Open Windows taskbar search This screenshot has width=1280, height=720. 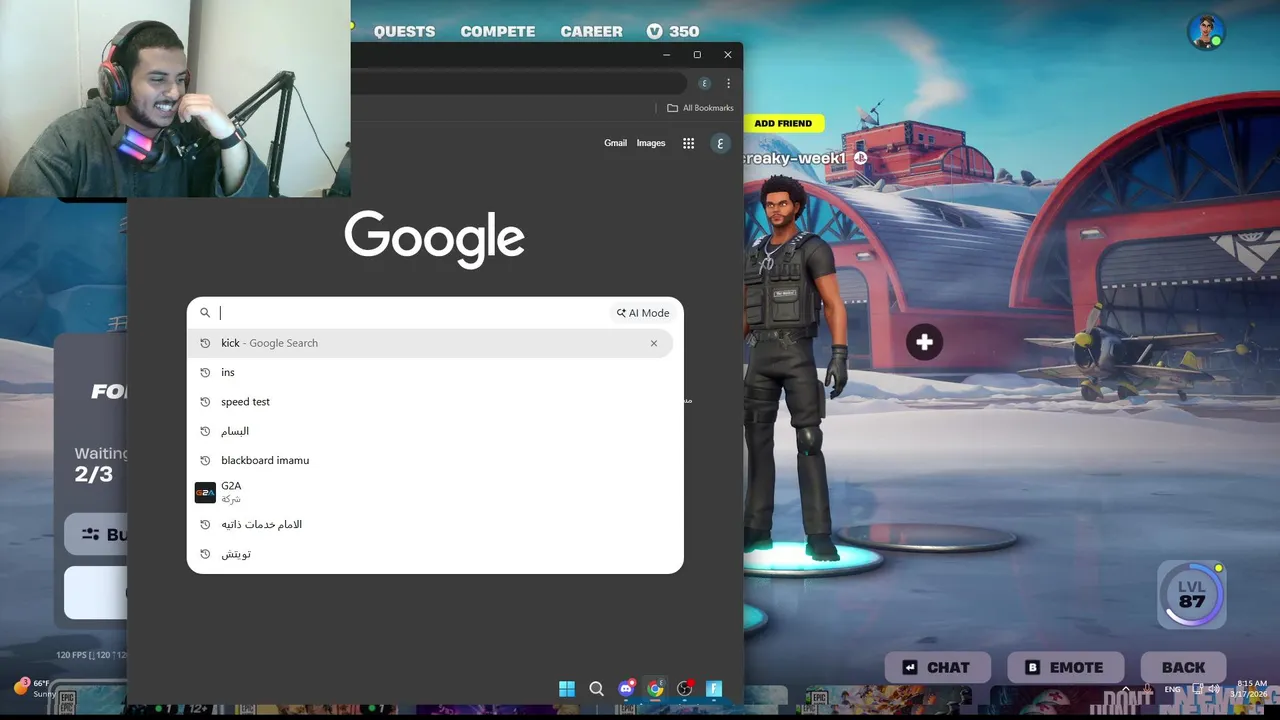click(596, 688)
